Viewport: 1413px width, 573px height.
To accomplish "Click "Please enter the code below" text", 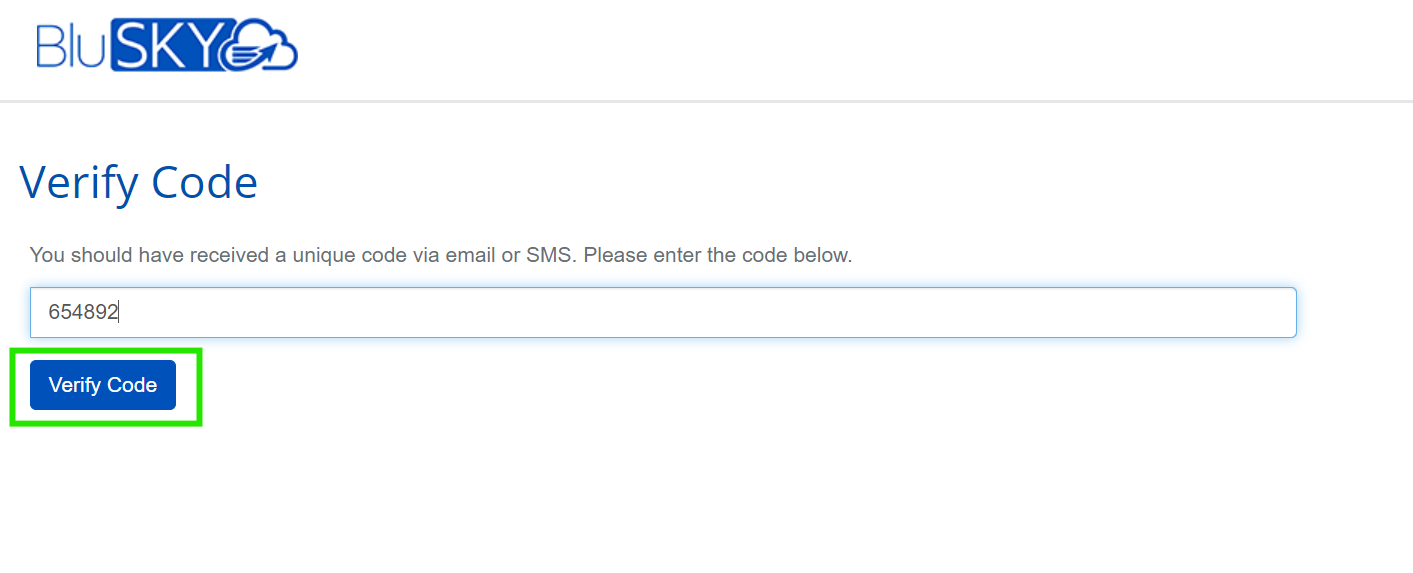I will (718, 255).
